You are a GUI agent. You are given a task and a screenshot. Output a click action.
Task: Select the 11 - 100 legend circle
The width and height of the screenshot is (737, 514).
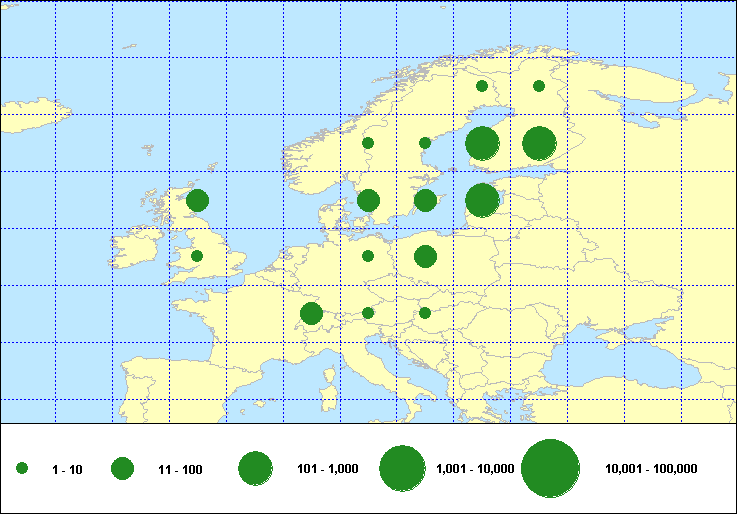tap(122, 468)
